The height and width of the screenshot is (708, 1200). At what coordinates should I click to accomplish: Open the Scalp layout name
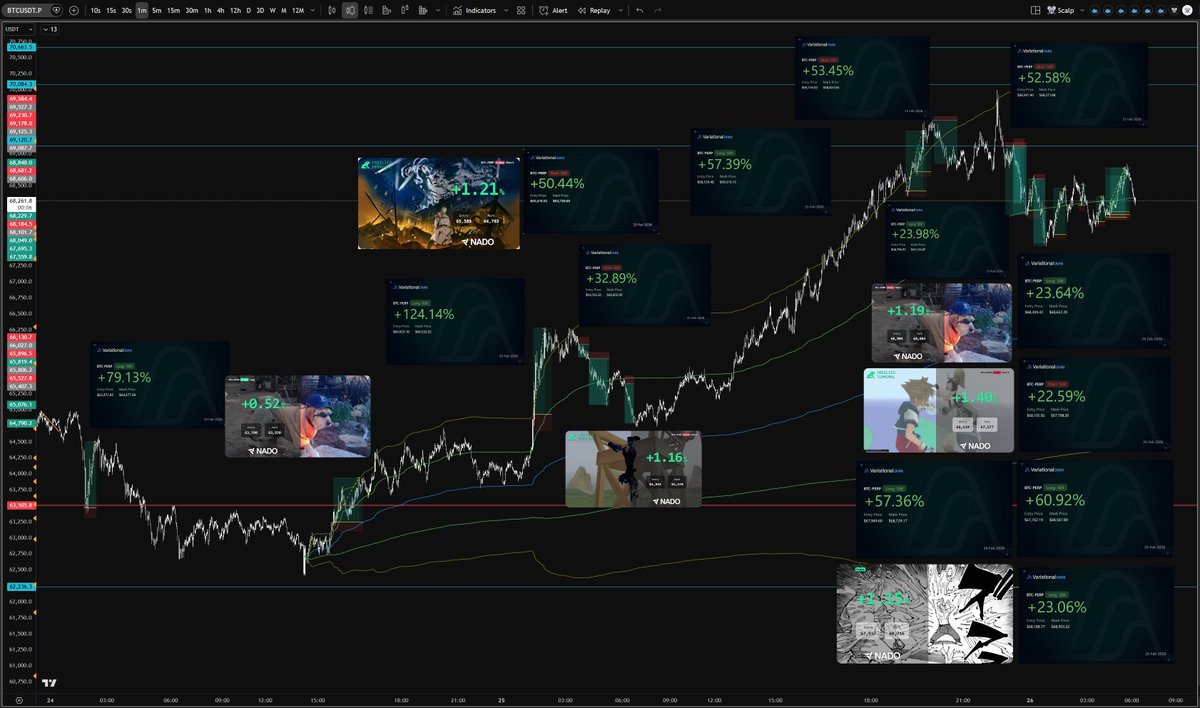point(1060,10)
